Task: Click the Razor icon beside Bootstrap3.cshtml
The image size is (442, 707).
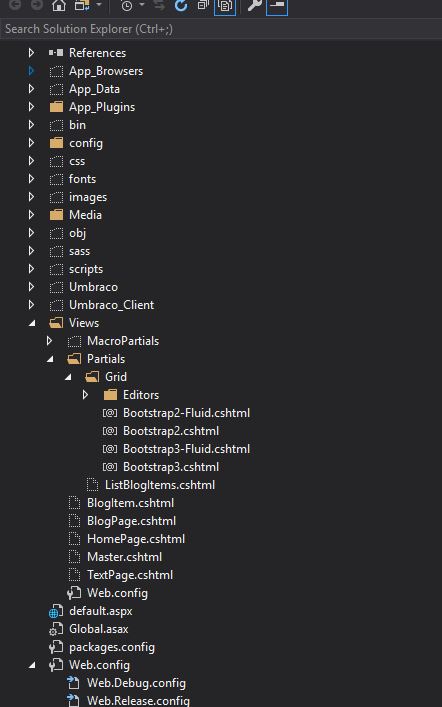Action: click(x=110, y=467)
